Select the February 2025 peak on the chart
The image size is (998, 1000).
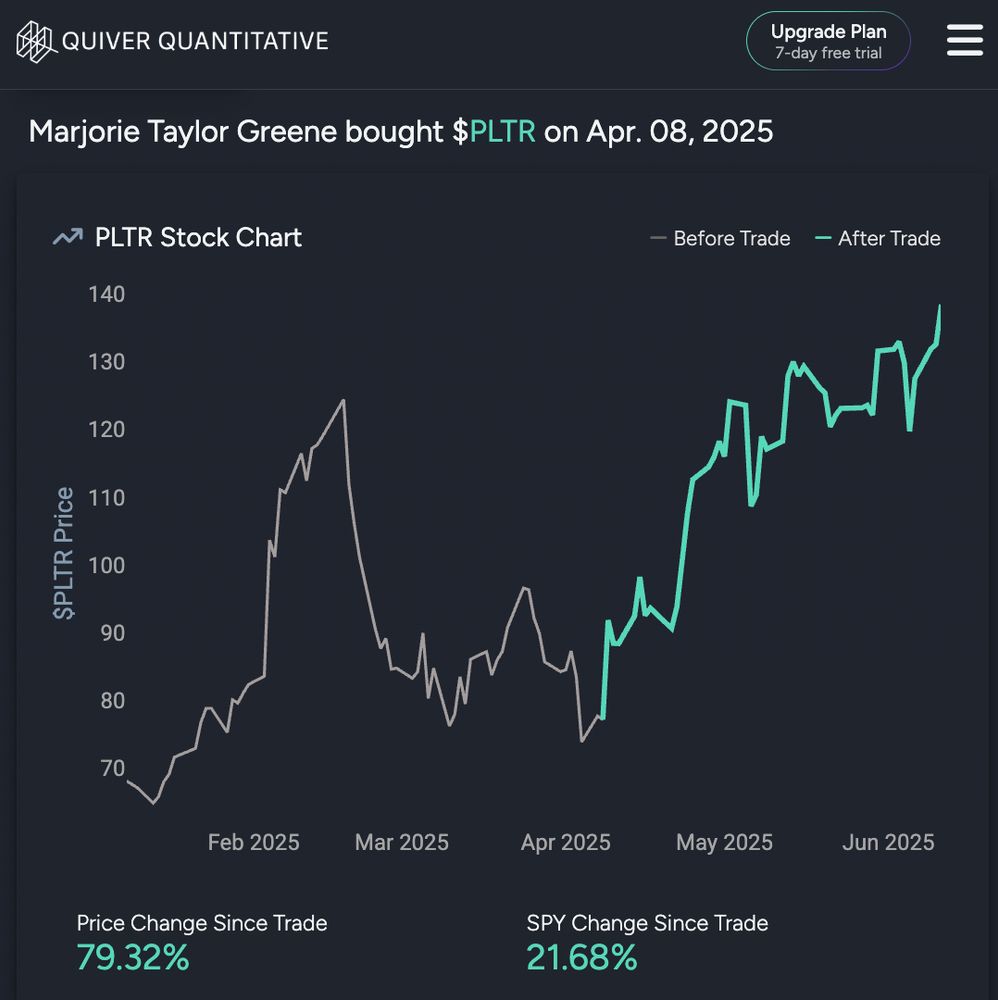point(344,401)
